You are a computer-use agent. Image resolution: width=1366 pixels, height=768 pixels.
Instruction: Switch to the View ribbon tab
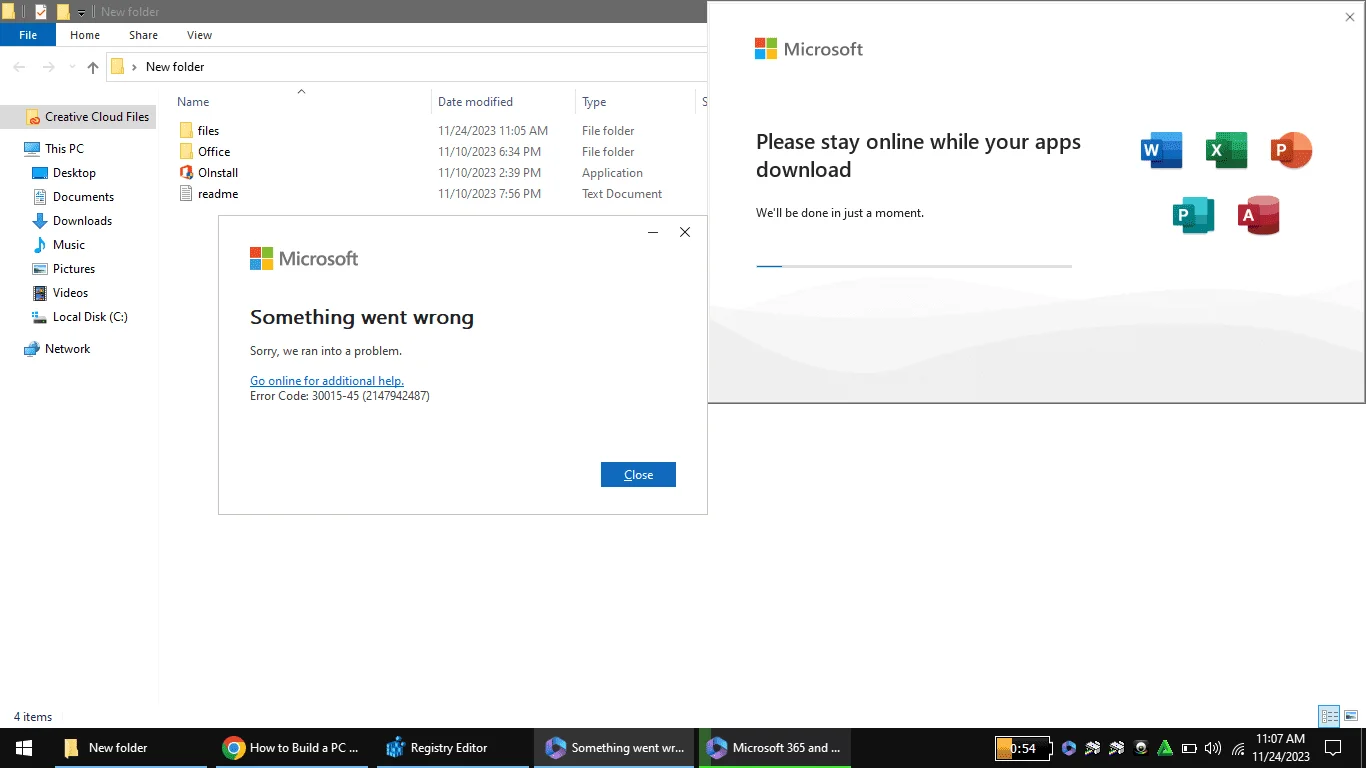click(200, 35)
